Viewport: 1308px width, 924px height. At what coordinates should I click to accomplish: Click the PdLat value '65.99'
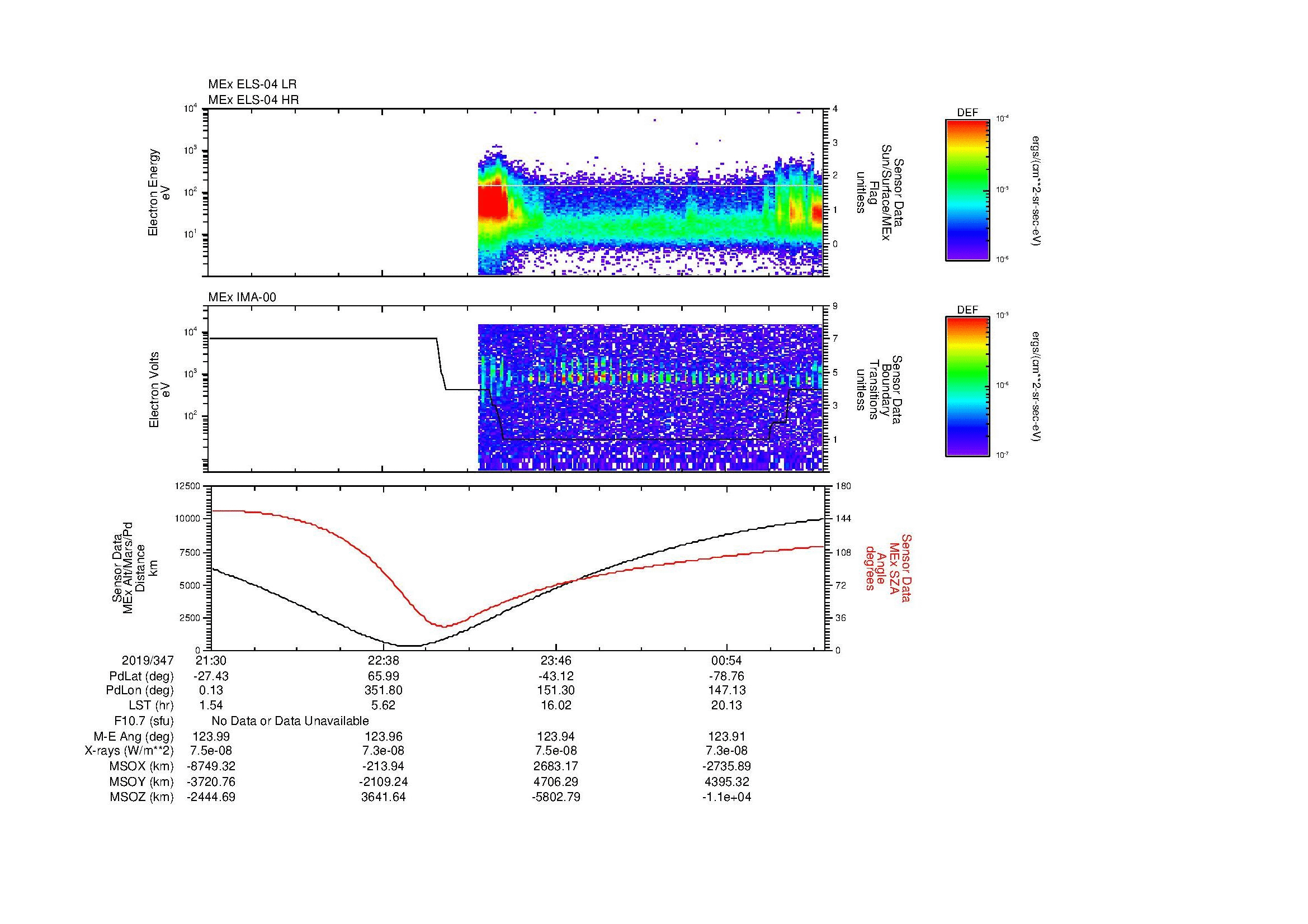coord(384,676)
